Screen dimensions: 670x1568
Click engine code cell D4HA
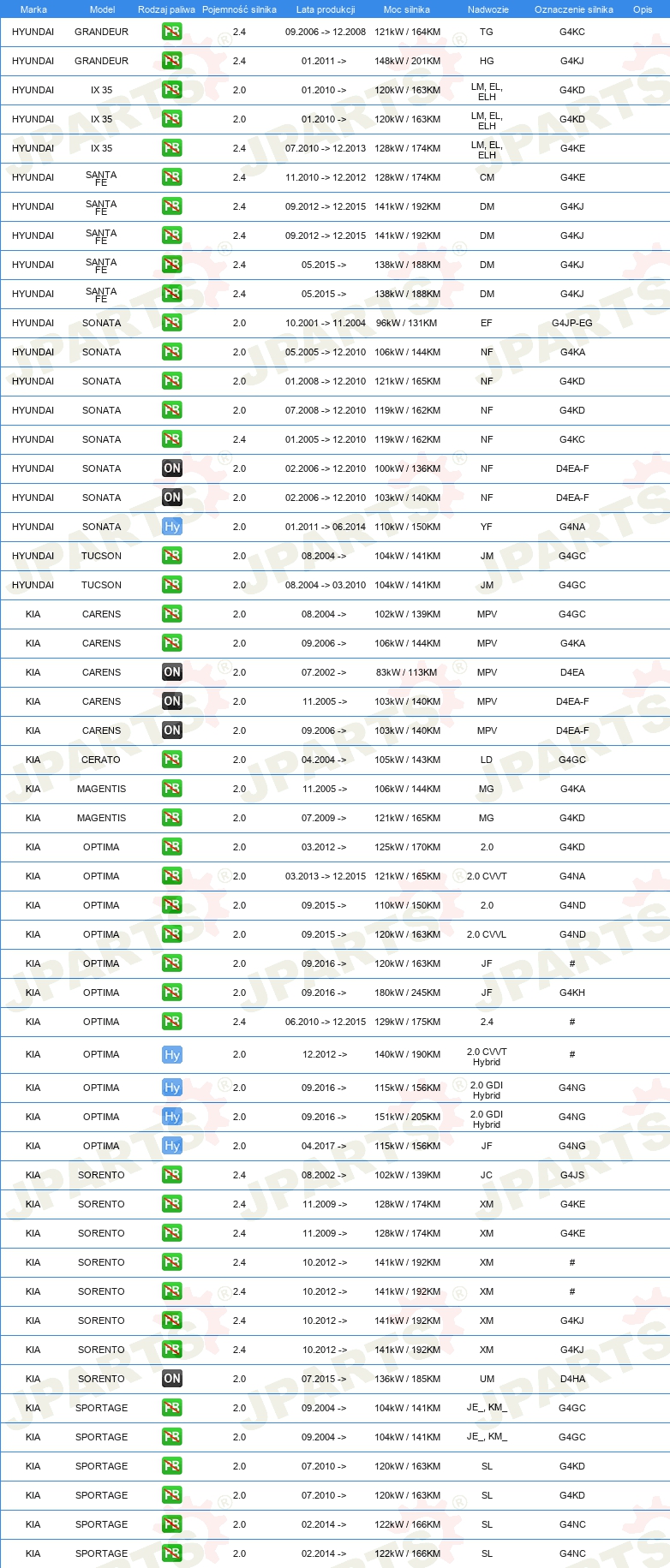[x=572, y=1379]
